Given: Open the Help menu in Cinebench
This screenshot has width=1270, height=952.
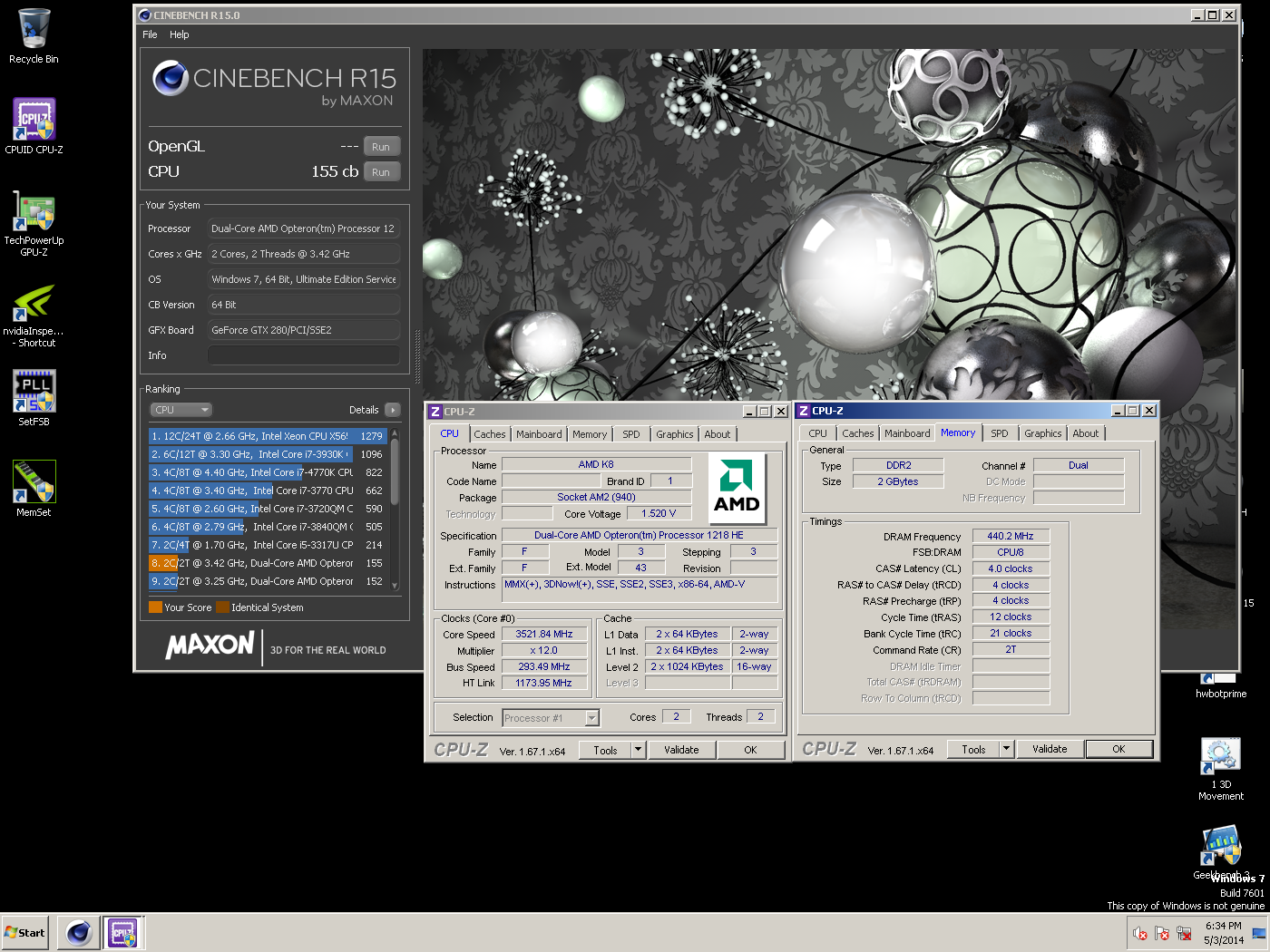Looking at the screenshot, I should click(x=180, y=34).
